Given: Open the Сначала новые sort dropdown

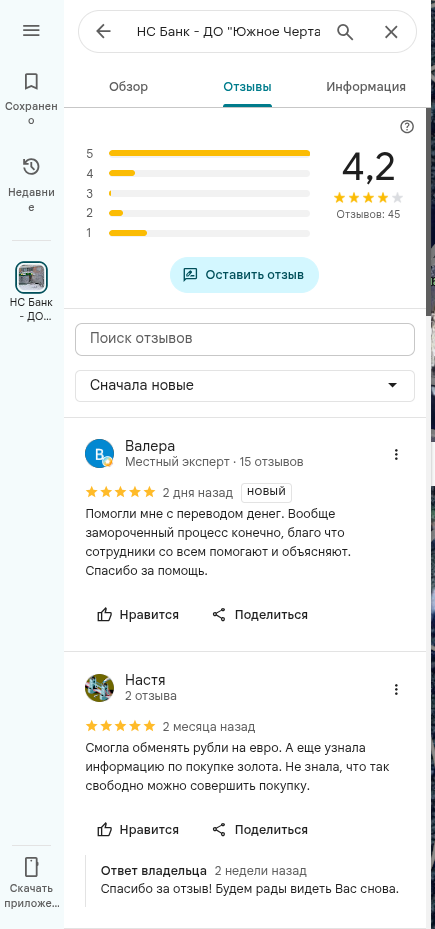Looking at the screenshot, I should tap(245, 386).
